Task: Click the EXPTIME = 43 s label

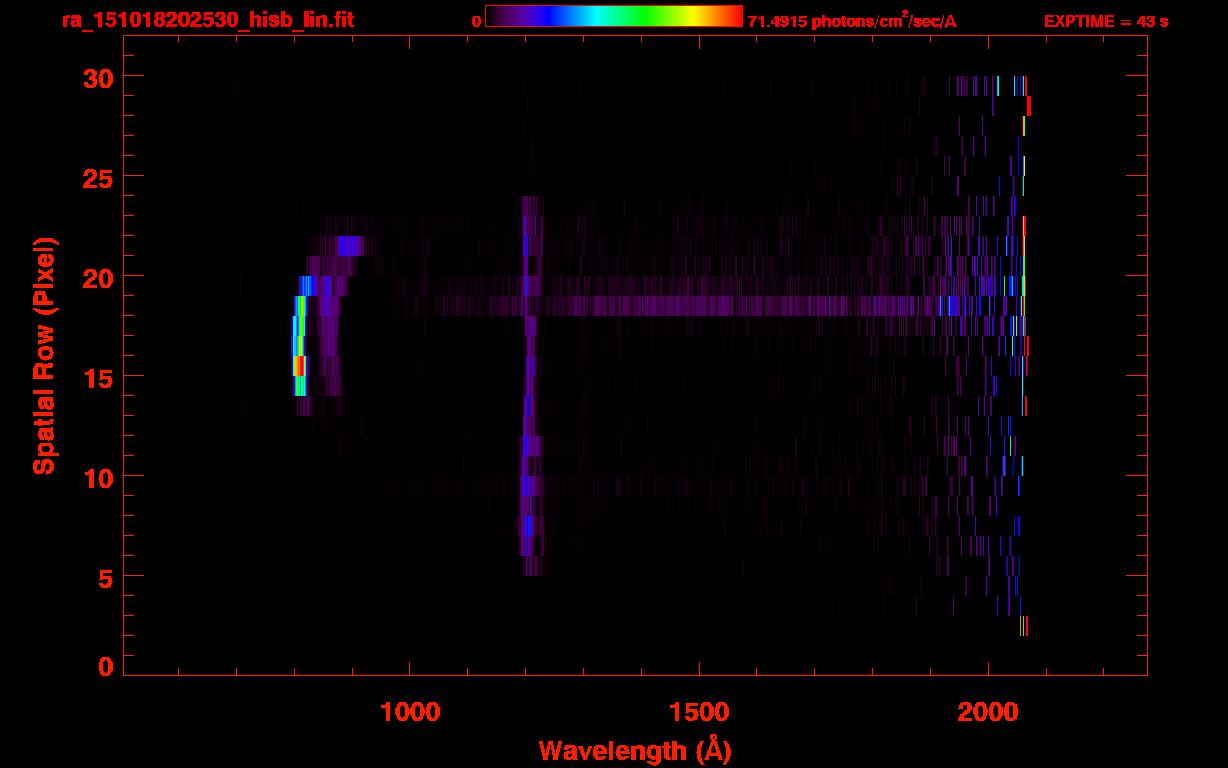Action: pyautogui.click(x=1106, y=21)
